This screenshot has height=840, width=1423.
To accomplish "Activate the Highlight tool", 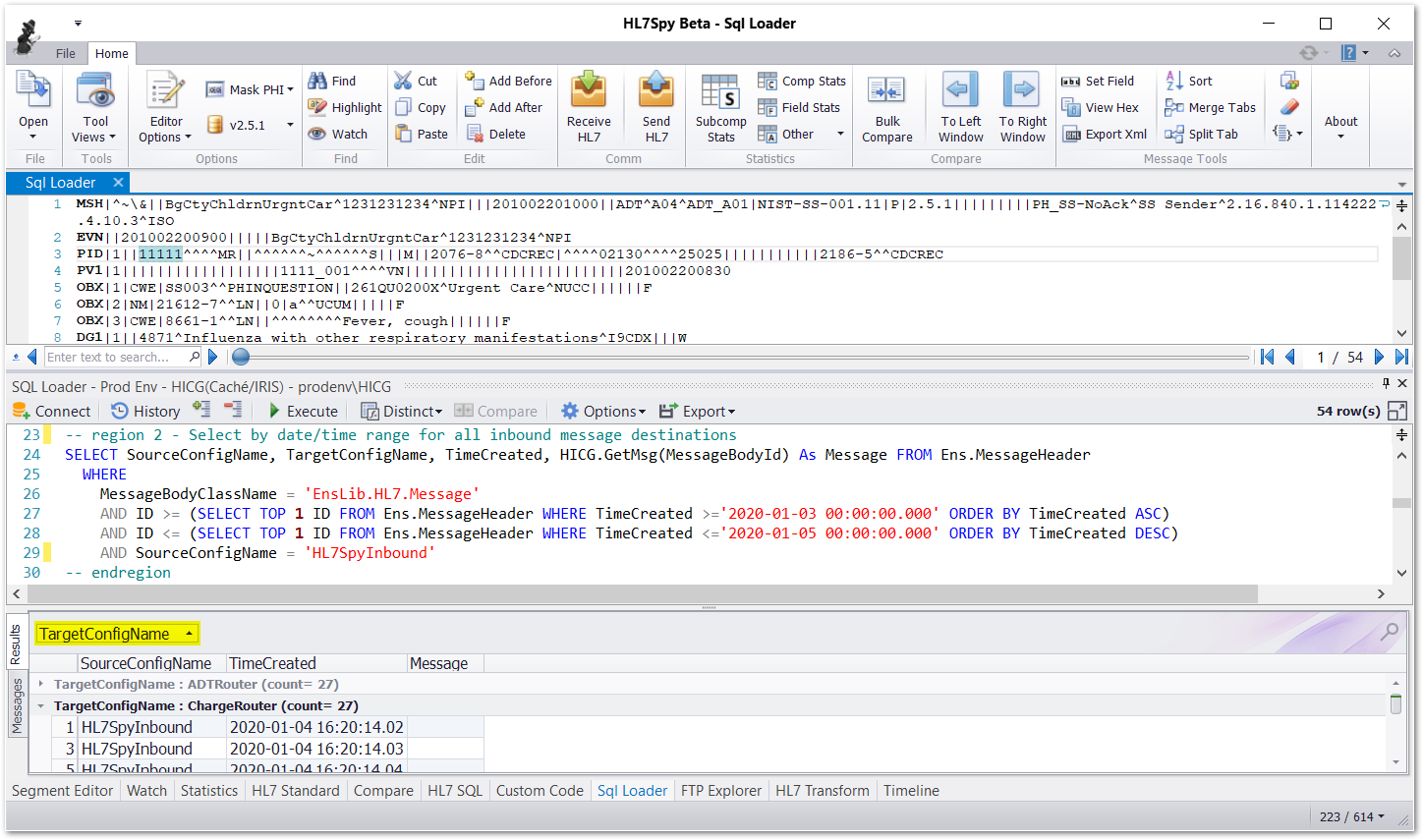I will 345,107.
